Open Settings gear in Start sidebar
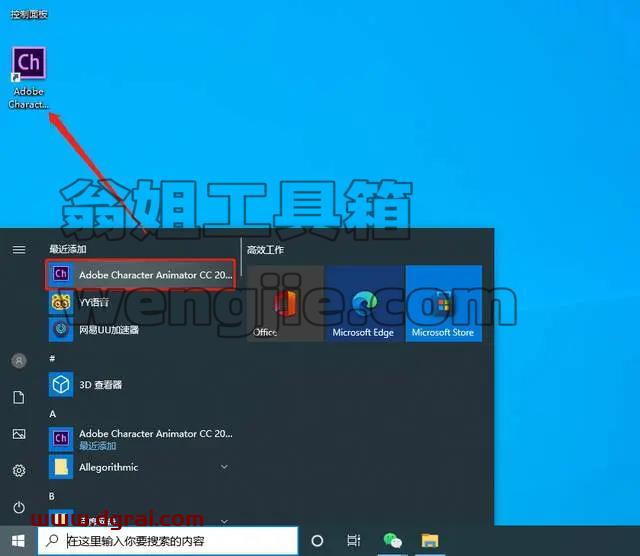 [19, 471]
